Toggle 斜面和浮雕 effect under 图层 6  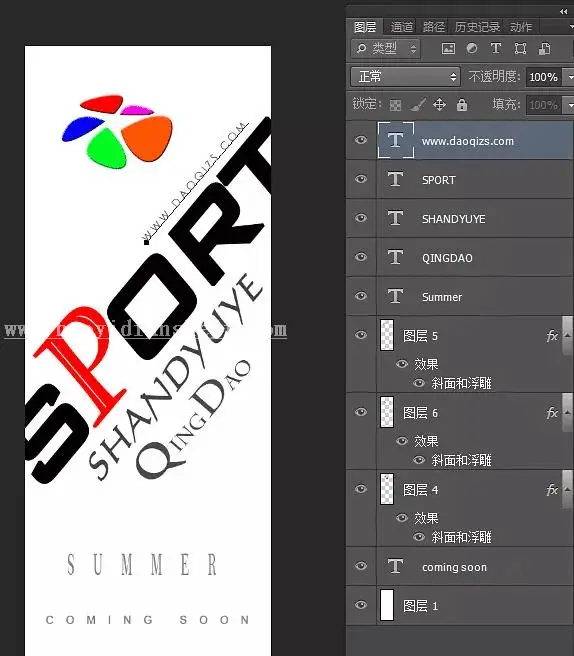click(x=419, y=460)
